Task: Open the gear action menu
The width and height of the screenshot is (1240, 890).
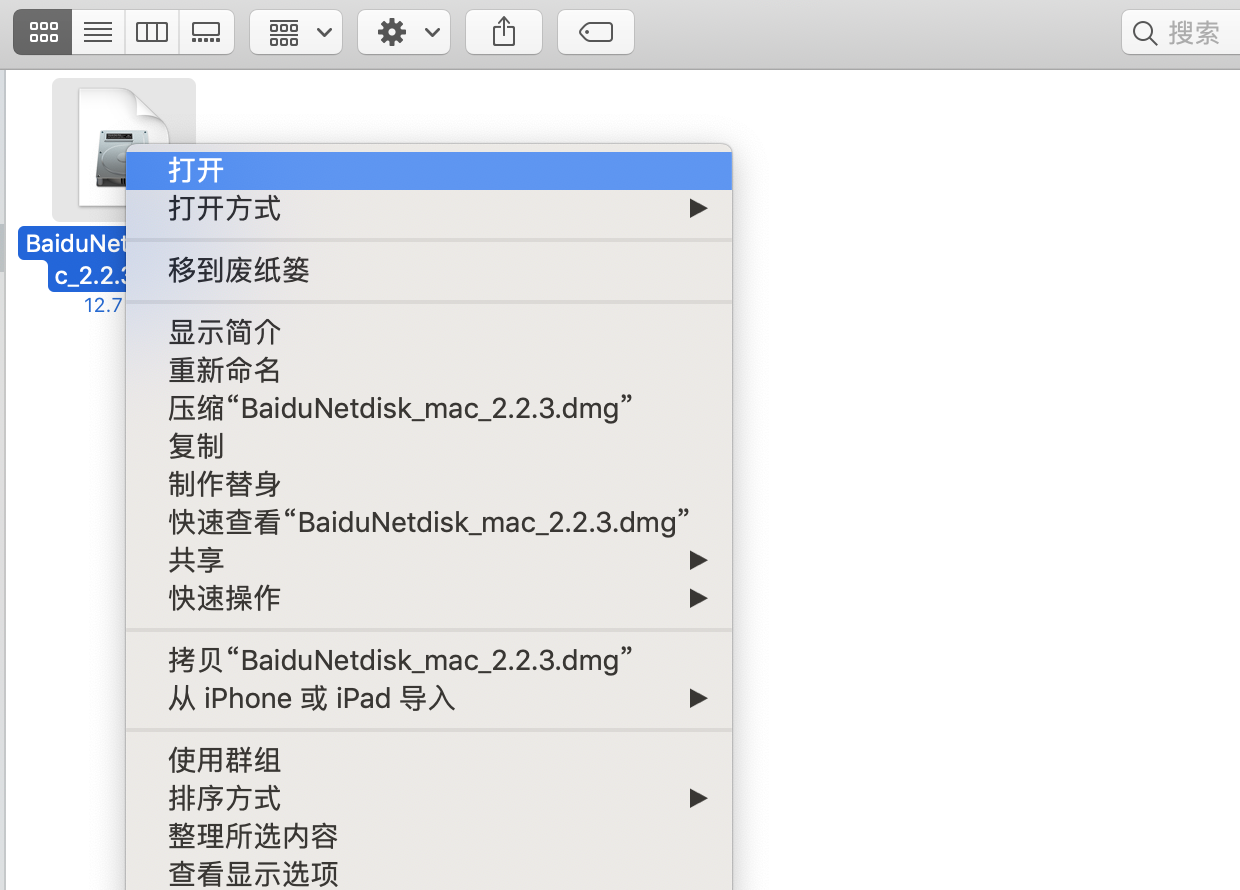Action: pyautogui.click(x=404, y=32)
